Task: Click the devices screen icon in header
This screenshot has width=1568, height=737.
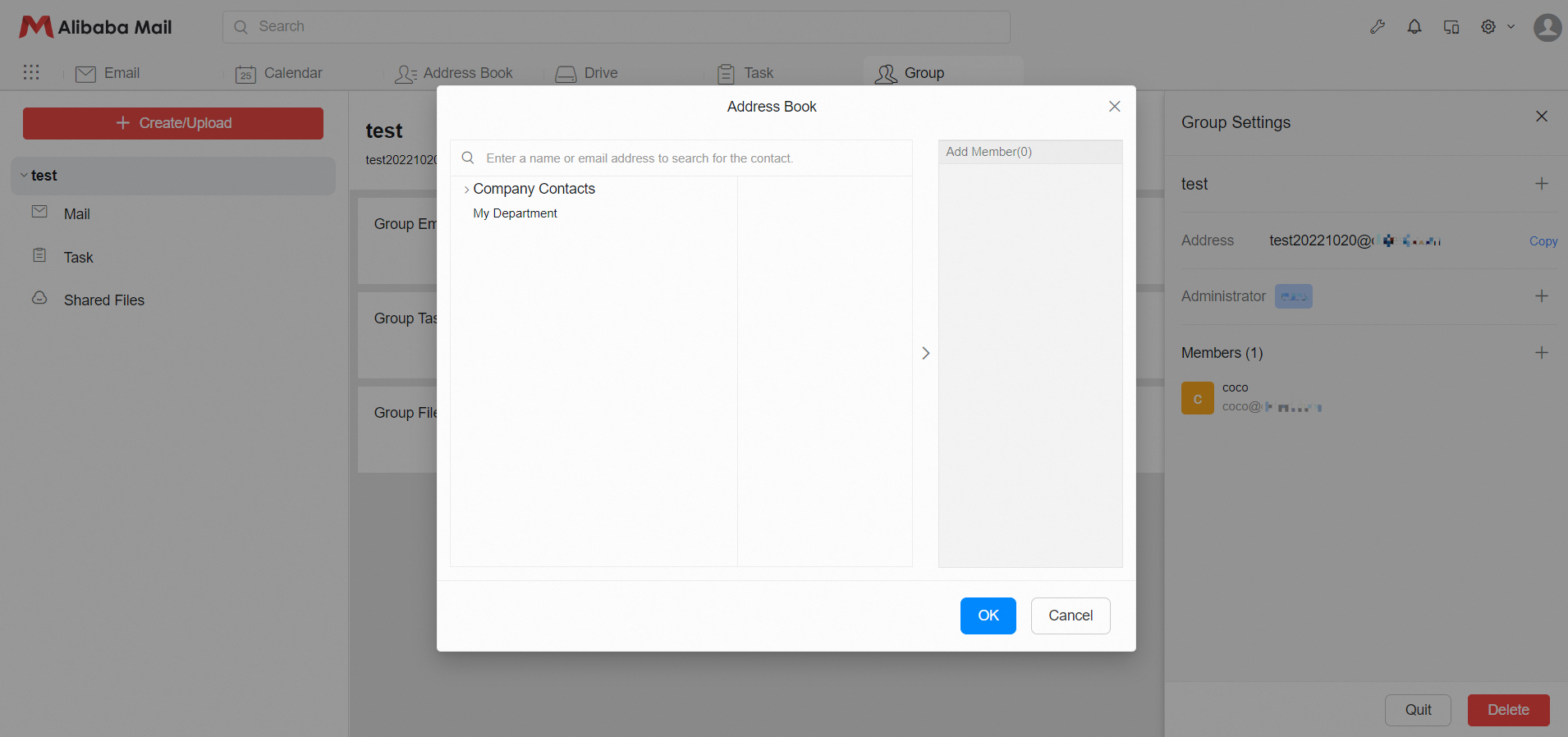Action: pos(1451,27)
